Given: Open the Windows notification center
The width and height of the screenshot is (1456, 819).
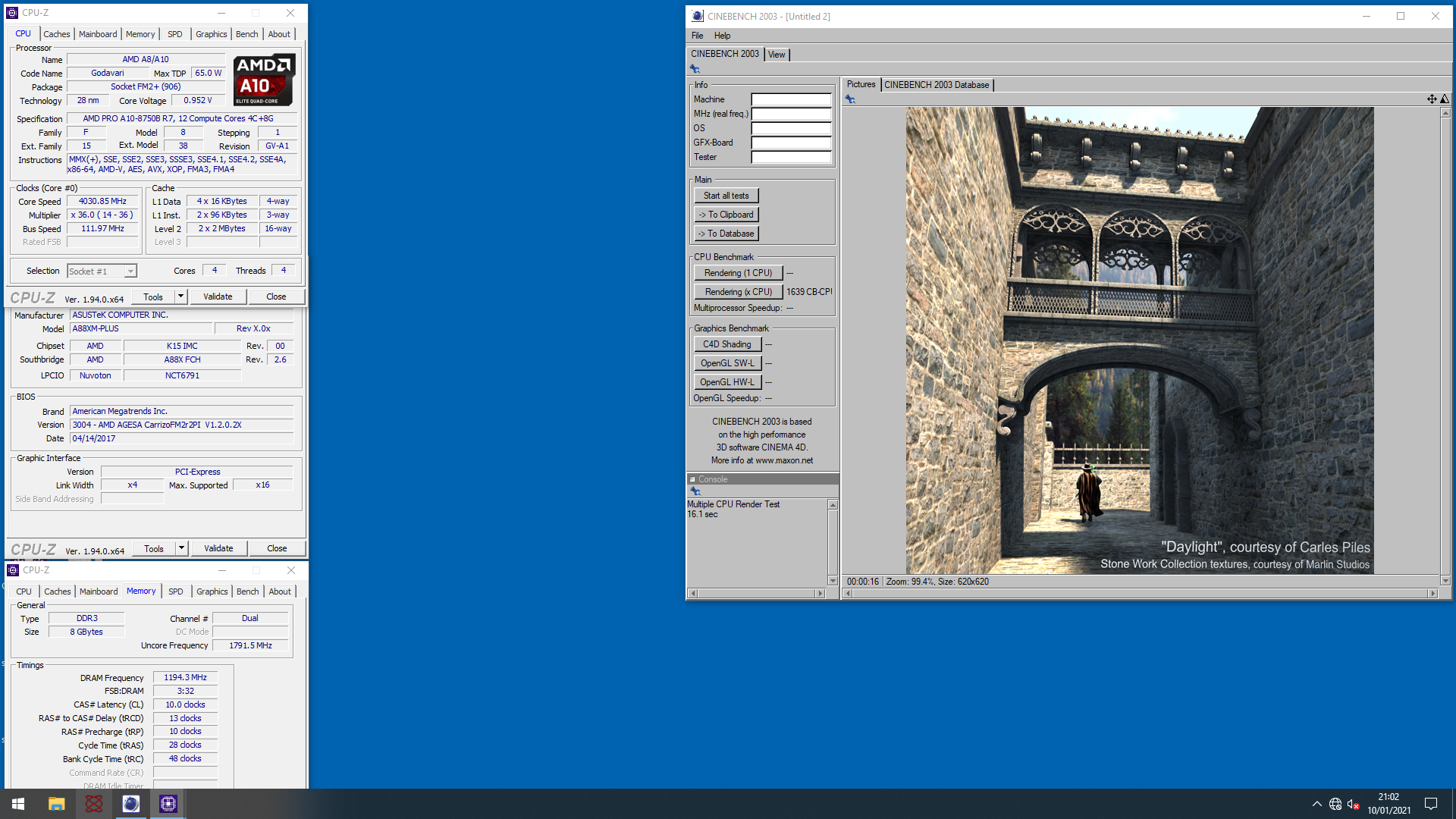Looking at the screenshot, I should click(x=1431, y=804).
